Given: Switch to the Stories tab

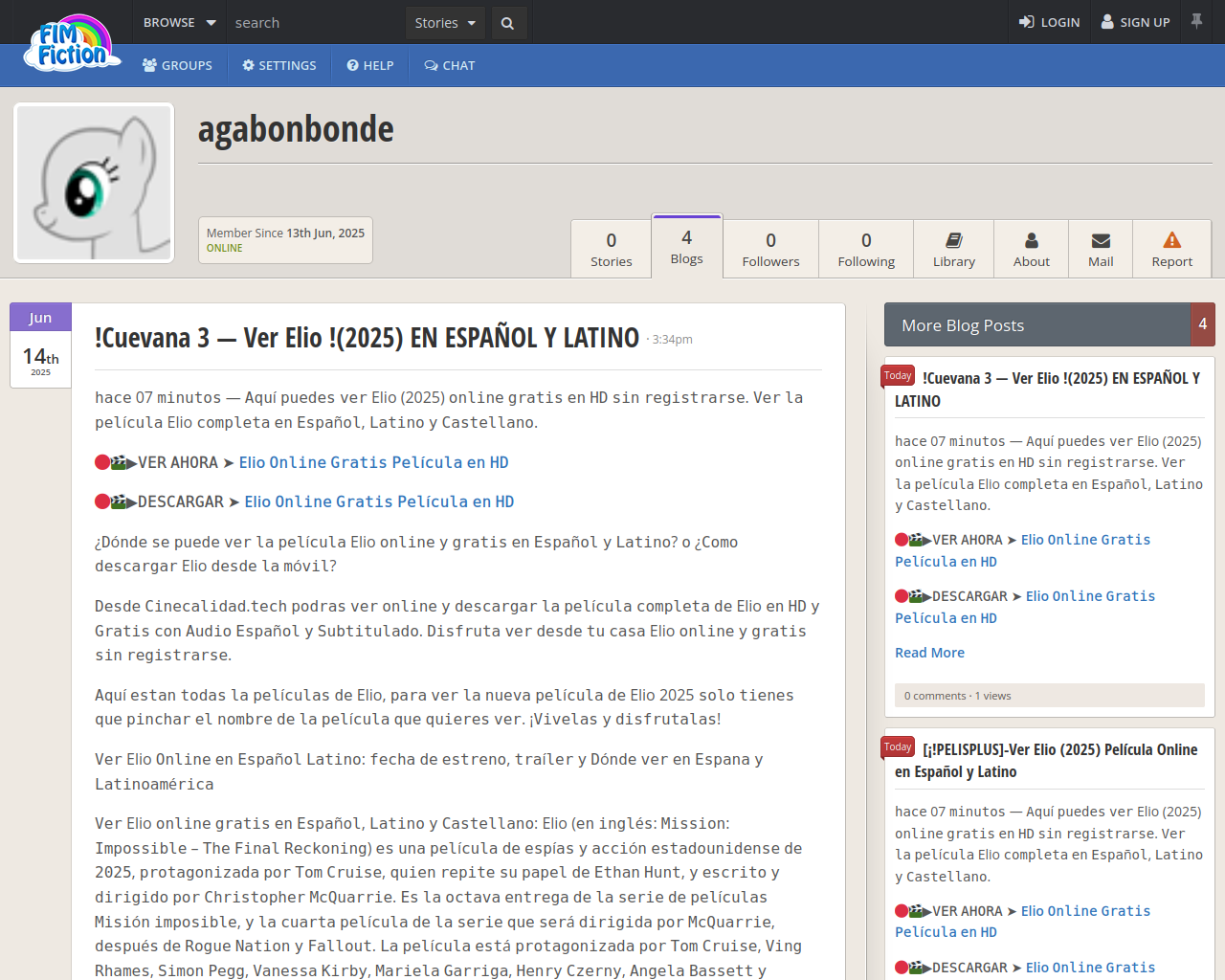Looking at the screenshot, I should [x=612, y=249].
